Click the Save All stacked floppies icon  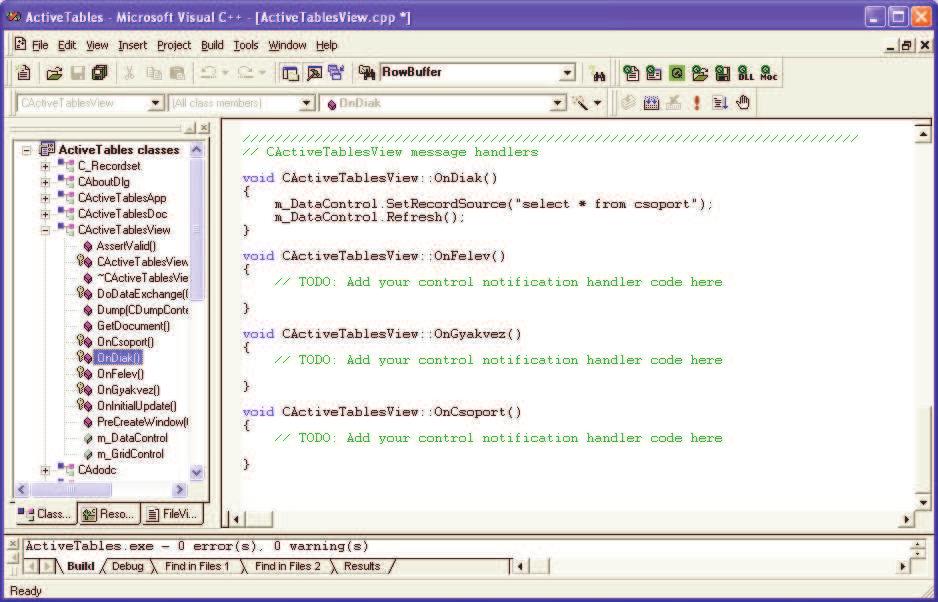99,73
